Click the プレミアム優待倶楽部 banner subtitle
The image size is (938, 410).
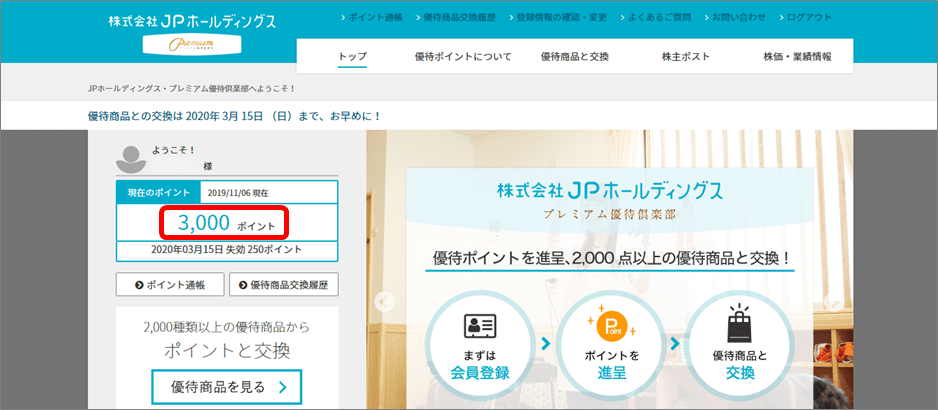(x=610, y=214)
